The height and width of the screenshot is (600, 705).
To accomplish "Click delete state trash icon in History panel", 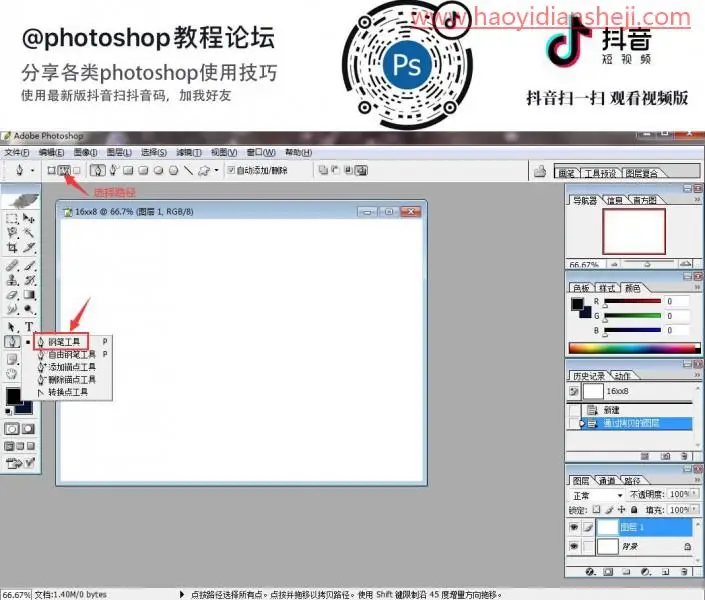I will coord(684,457).
